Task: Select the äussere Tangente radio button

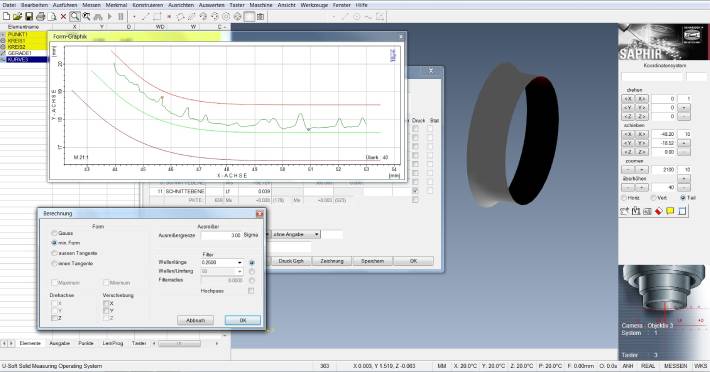Action: point(54,253)
